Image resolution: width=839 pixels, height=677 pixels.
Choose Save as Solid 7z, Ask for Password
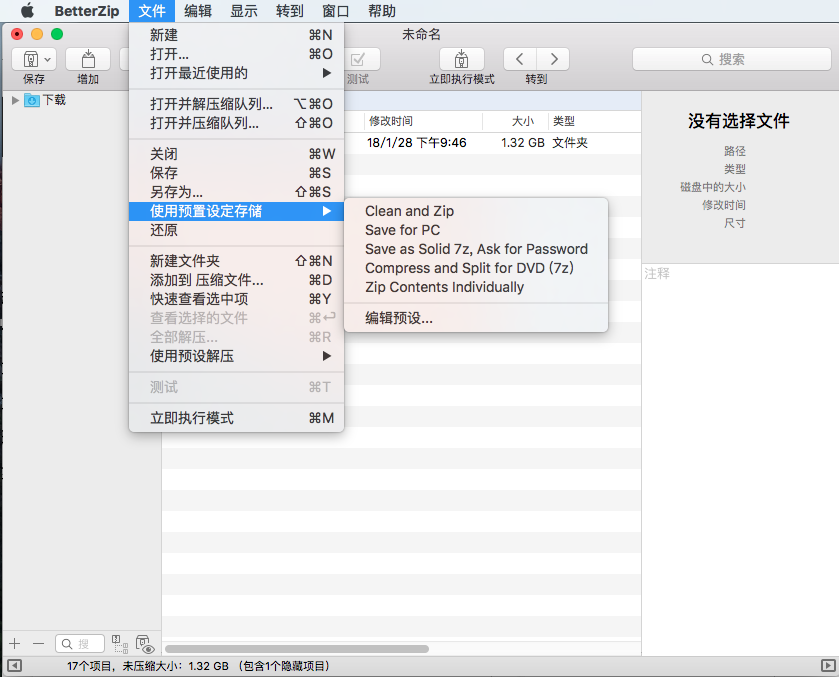(x=476, y=249)
